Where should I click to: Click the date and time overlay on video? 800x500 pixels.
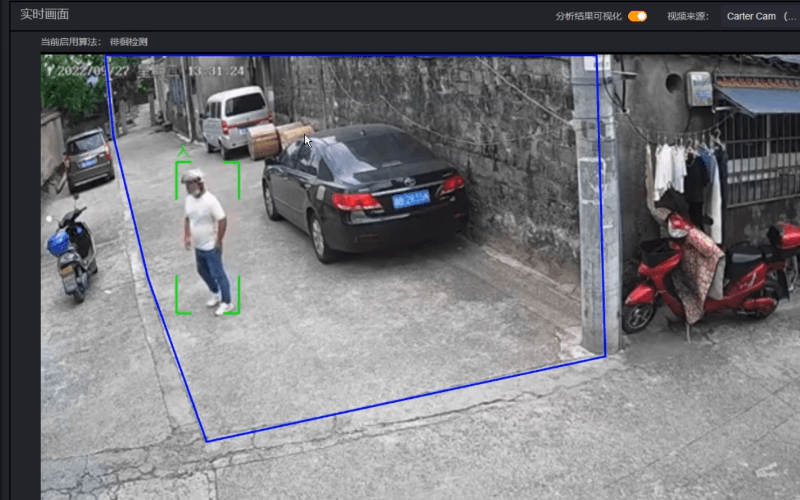pyautogui.click(x=150, y=71)
